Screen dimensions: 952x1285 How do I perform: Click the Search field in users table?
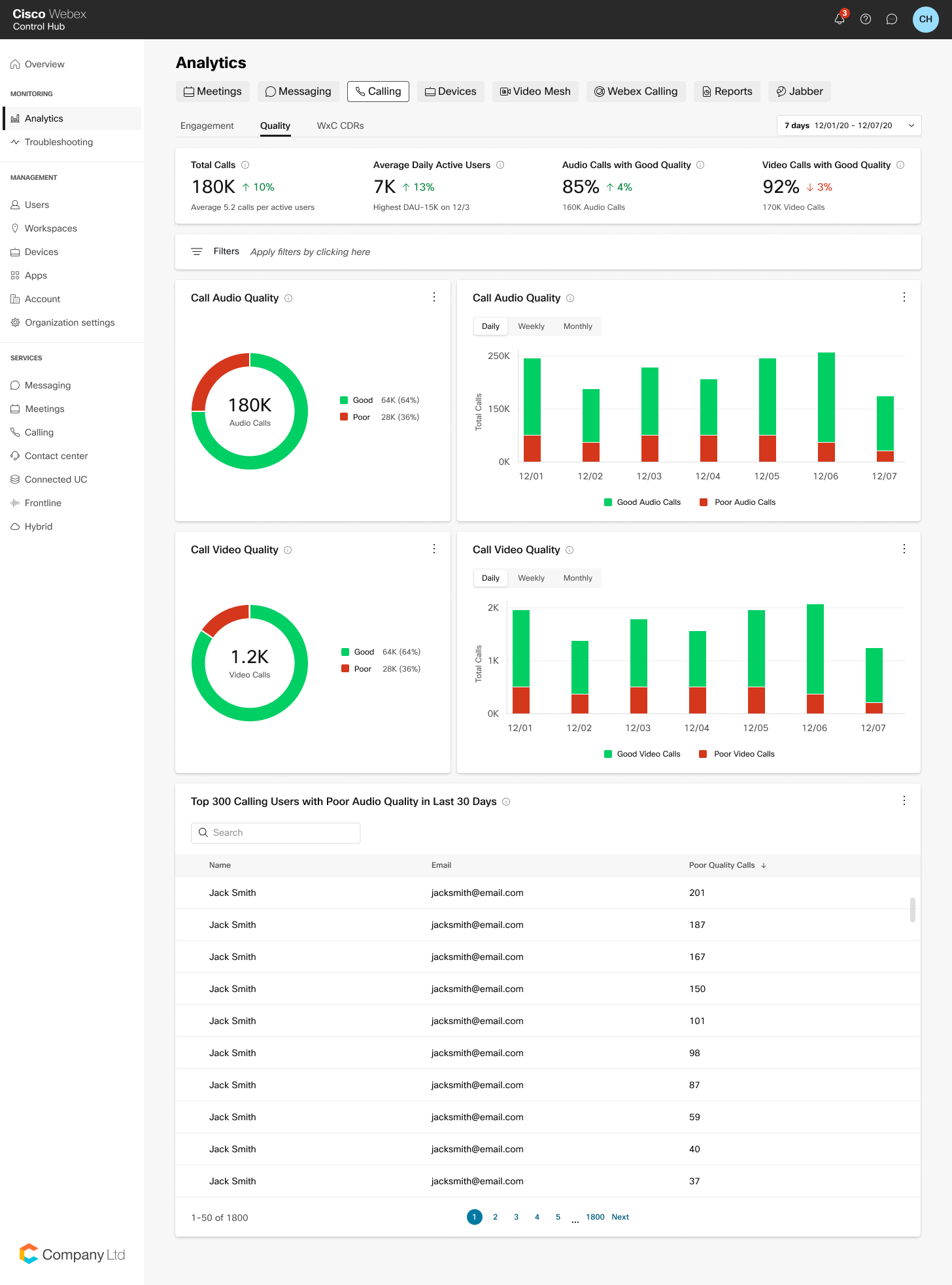click(275, 832)
